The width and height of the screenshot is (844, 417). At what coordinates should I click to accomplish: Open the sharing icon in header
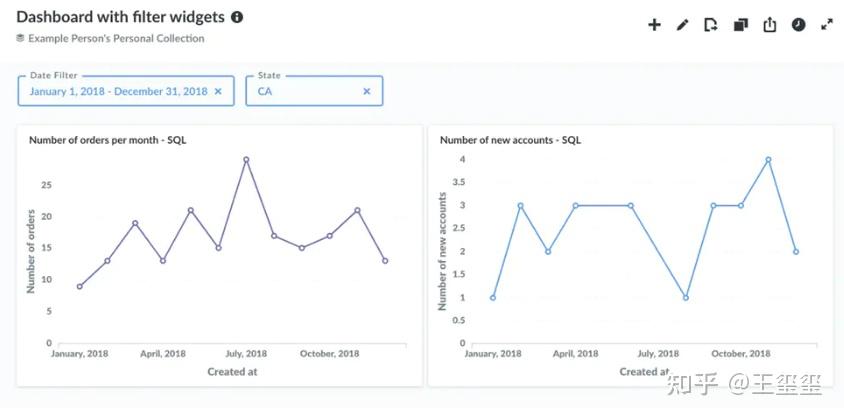click(769, 25)
